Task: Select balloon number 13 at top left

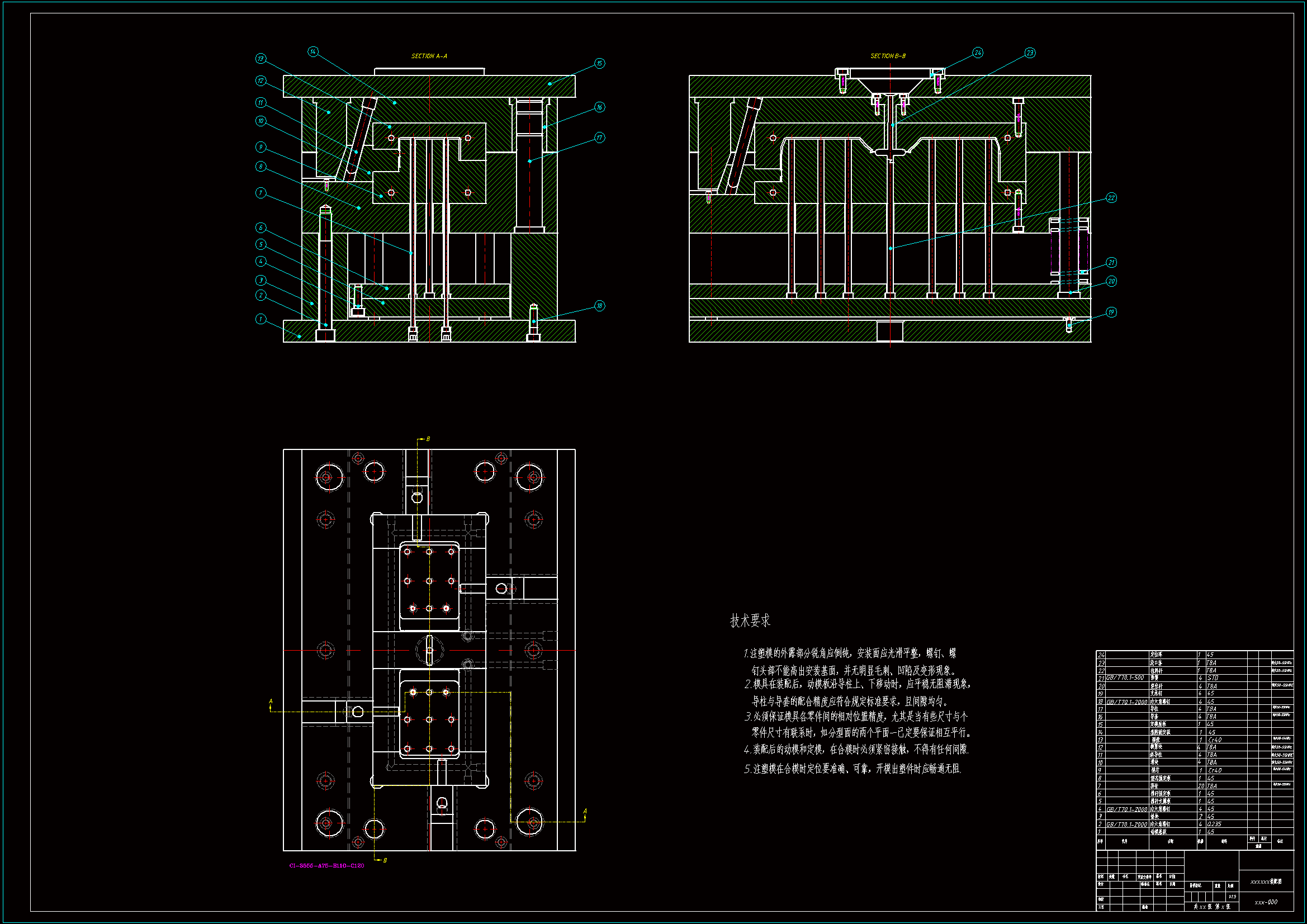Action: (261, 59)
